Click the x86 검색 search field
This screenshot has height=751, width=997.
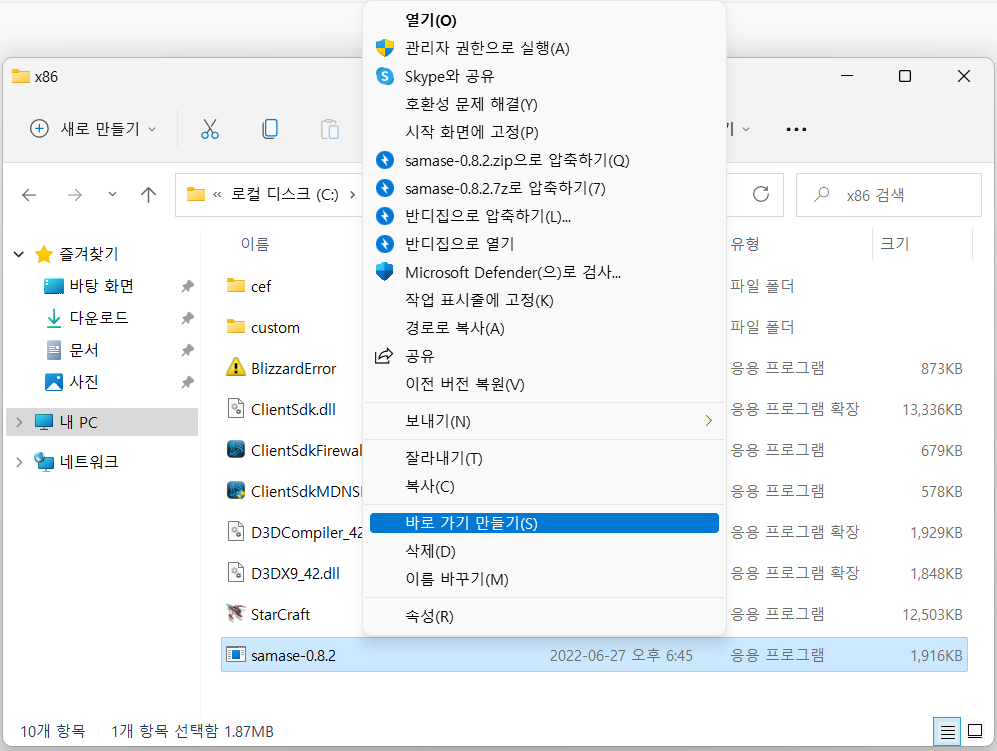point(888,195)
